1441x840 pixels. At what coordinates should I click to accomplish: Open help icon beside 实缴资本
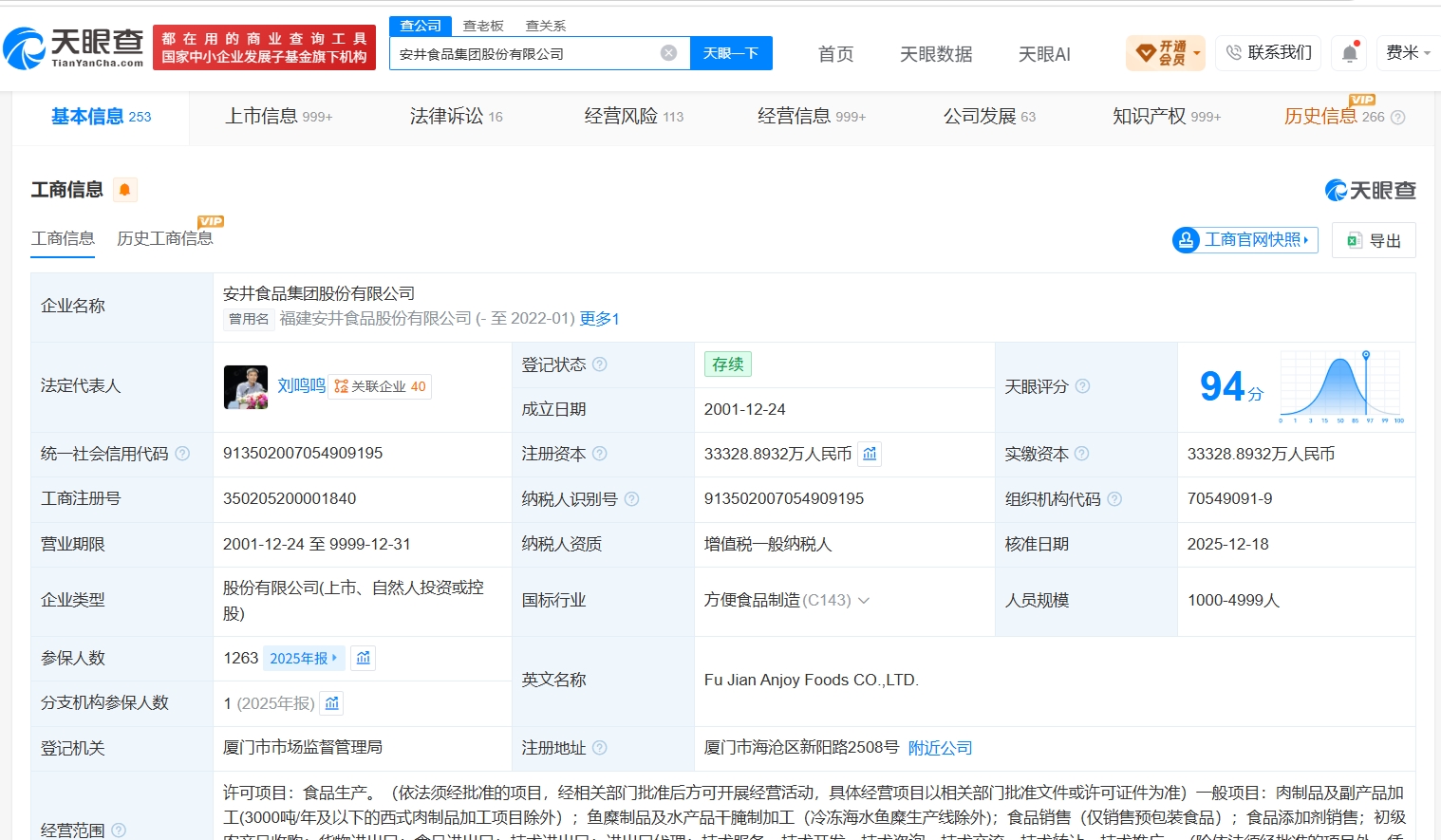pos(1081,454)
